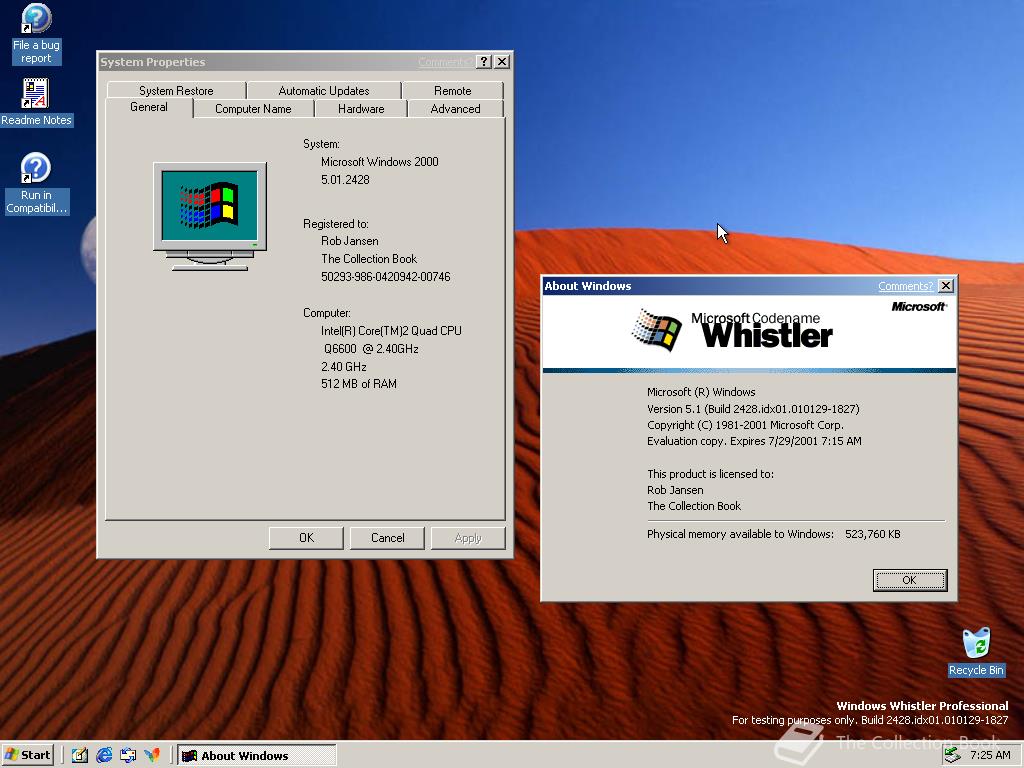Screen dimensions: 1024x768
Task: Close the System Properties window
Action: tap(502, 61)
